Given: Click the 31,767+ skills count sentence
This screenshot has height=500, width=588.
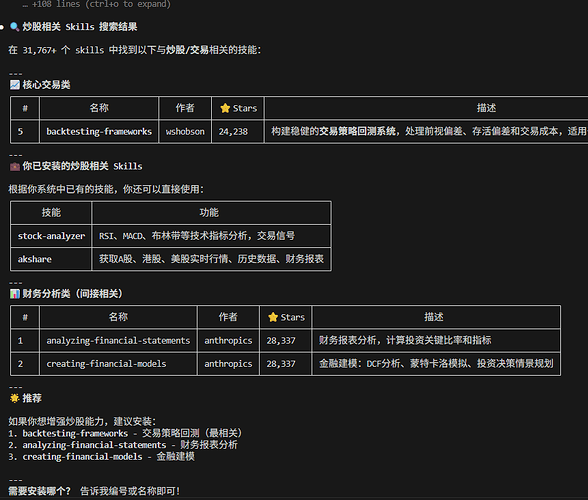Looking at the screenshot, I should click(x=135, y=50).
